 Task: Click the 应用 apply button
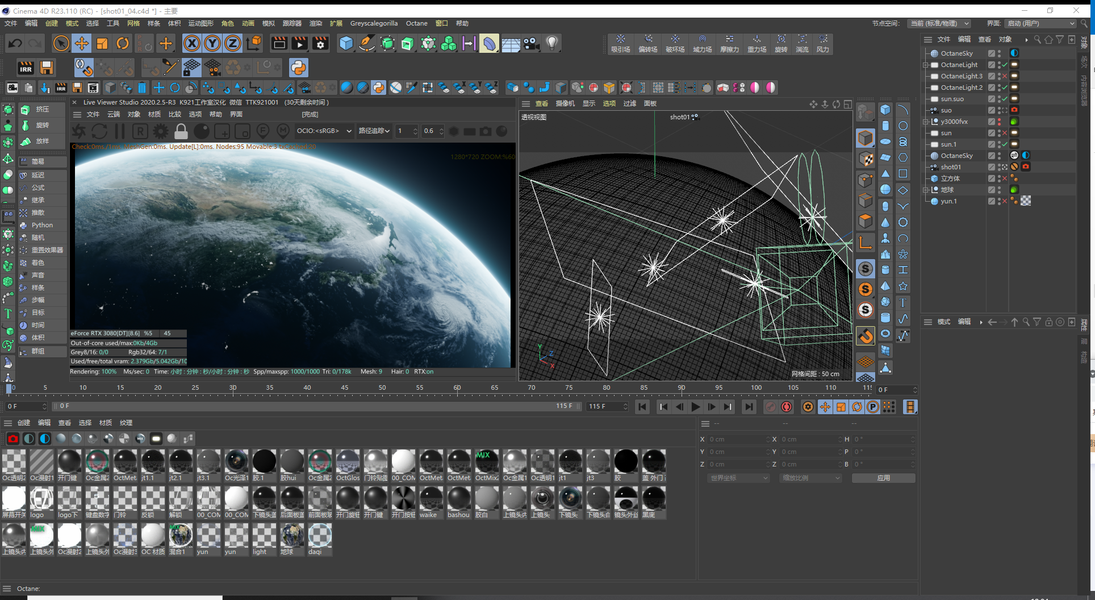tap(882, 478)
